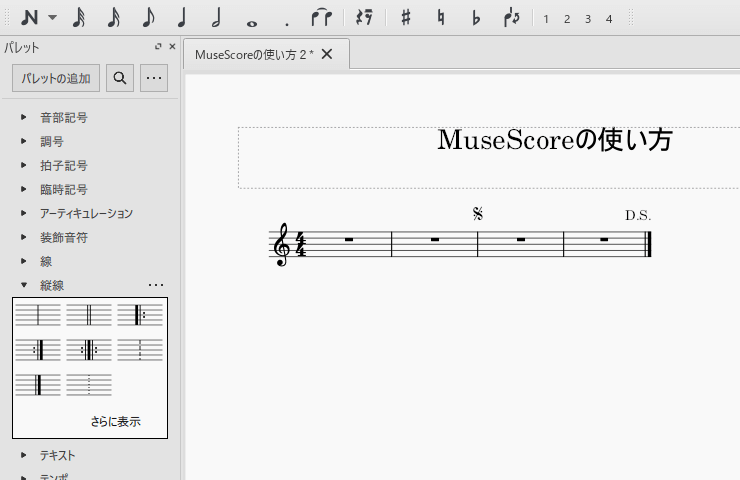Select end-start repeat barline in palette
740x480 pixels.
pos(89,350)
